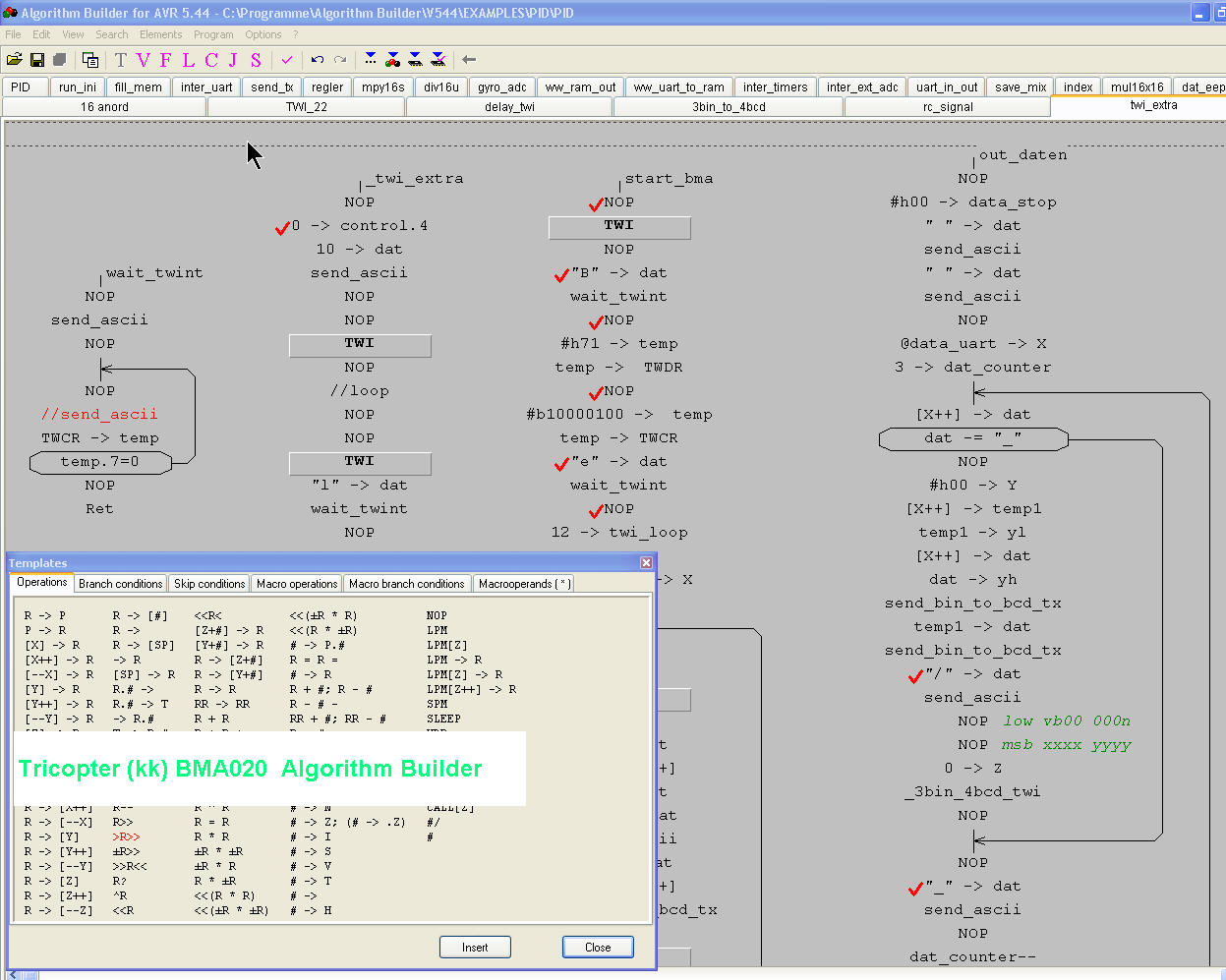Switch to the index tab

pos(1078,86)
